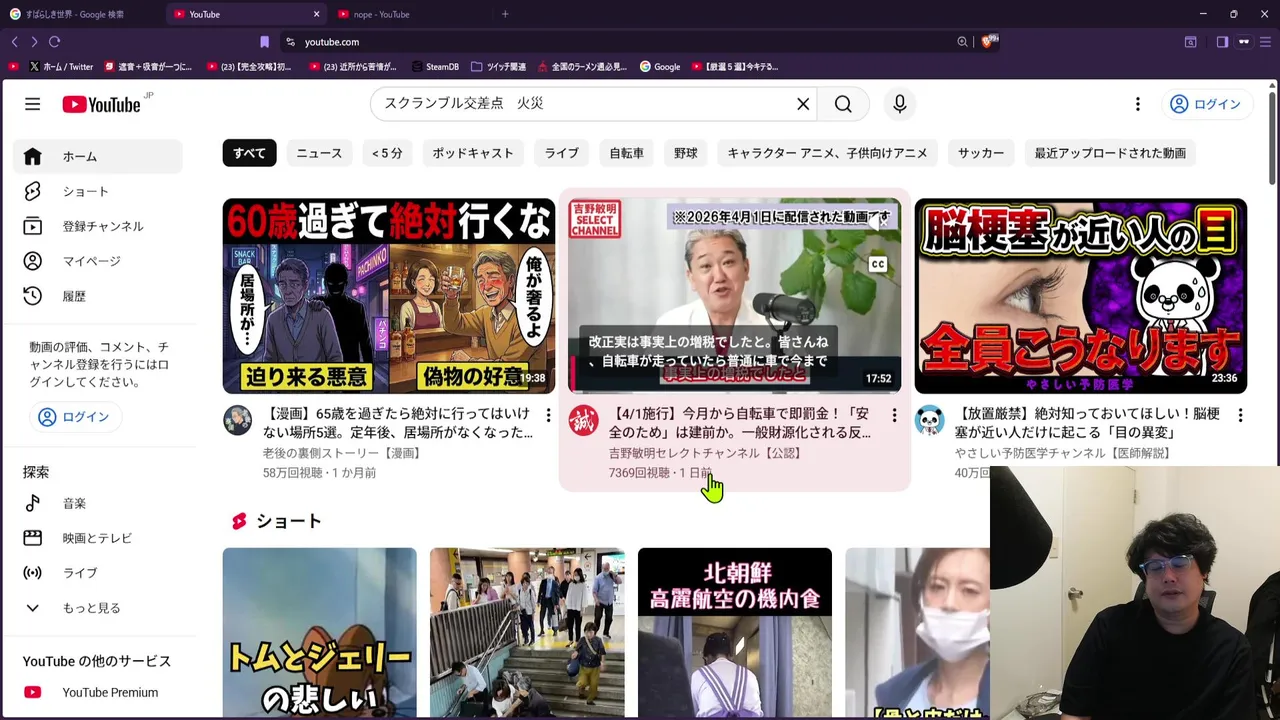Click the Brave shield icon
The width and height of the screenshot is (1280, 720).
pos(989,41)
